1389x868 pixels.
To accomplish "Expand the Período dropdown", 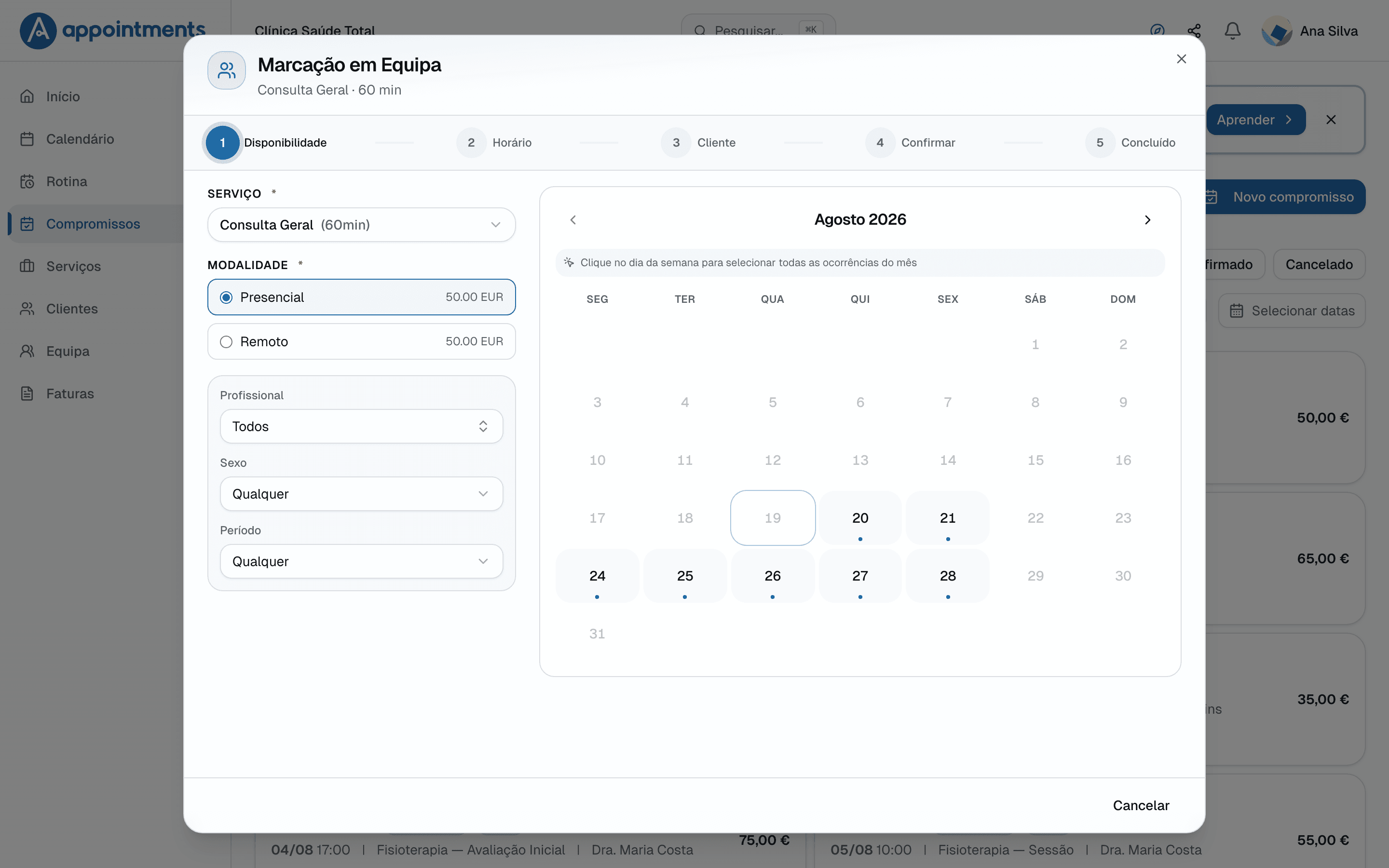I will [x=362, y=561].
